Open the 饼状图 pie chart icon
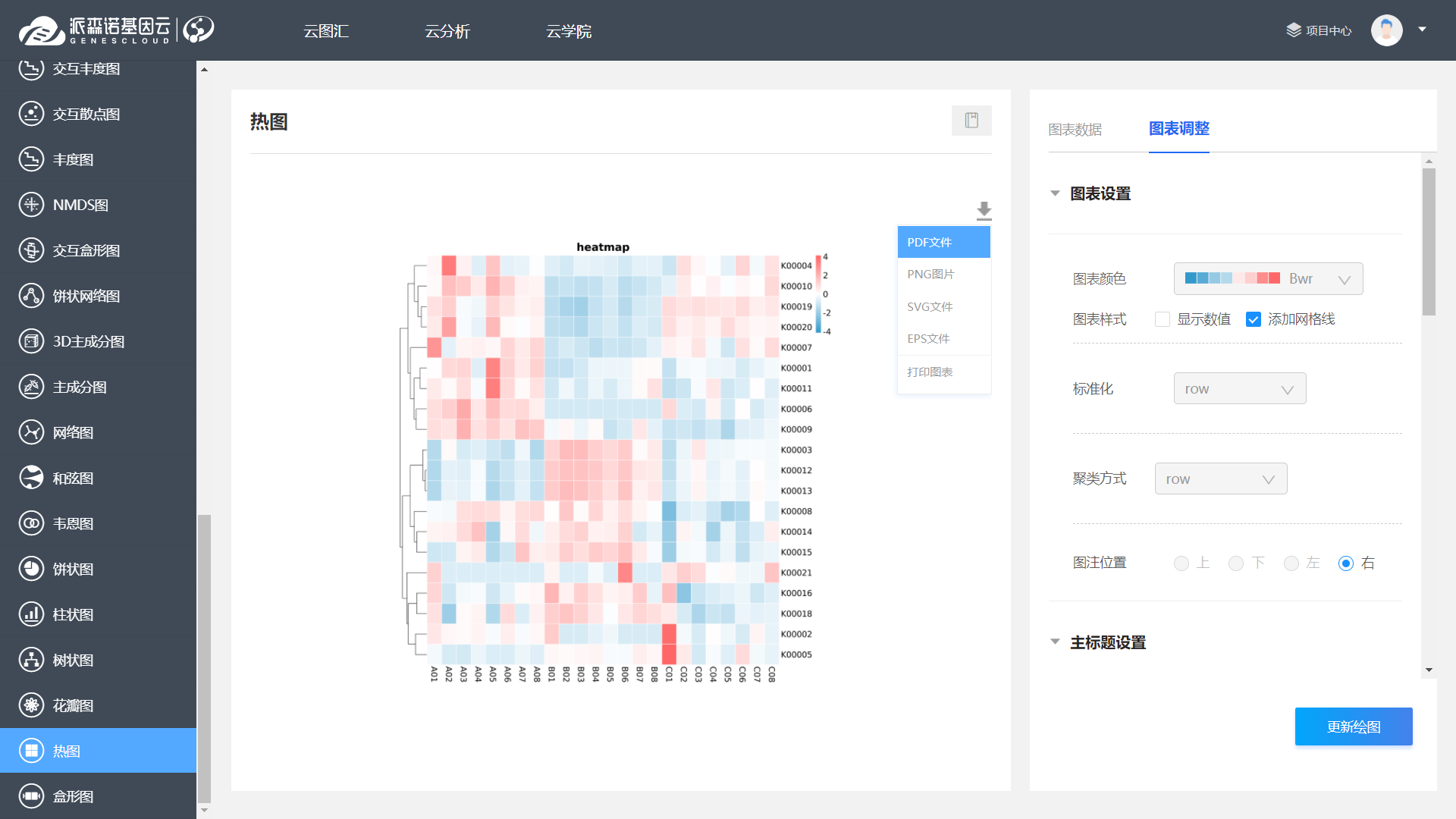 click(31, 569)
